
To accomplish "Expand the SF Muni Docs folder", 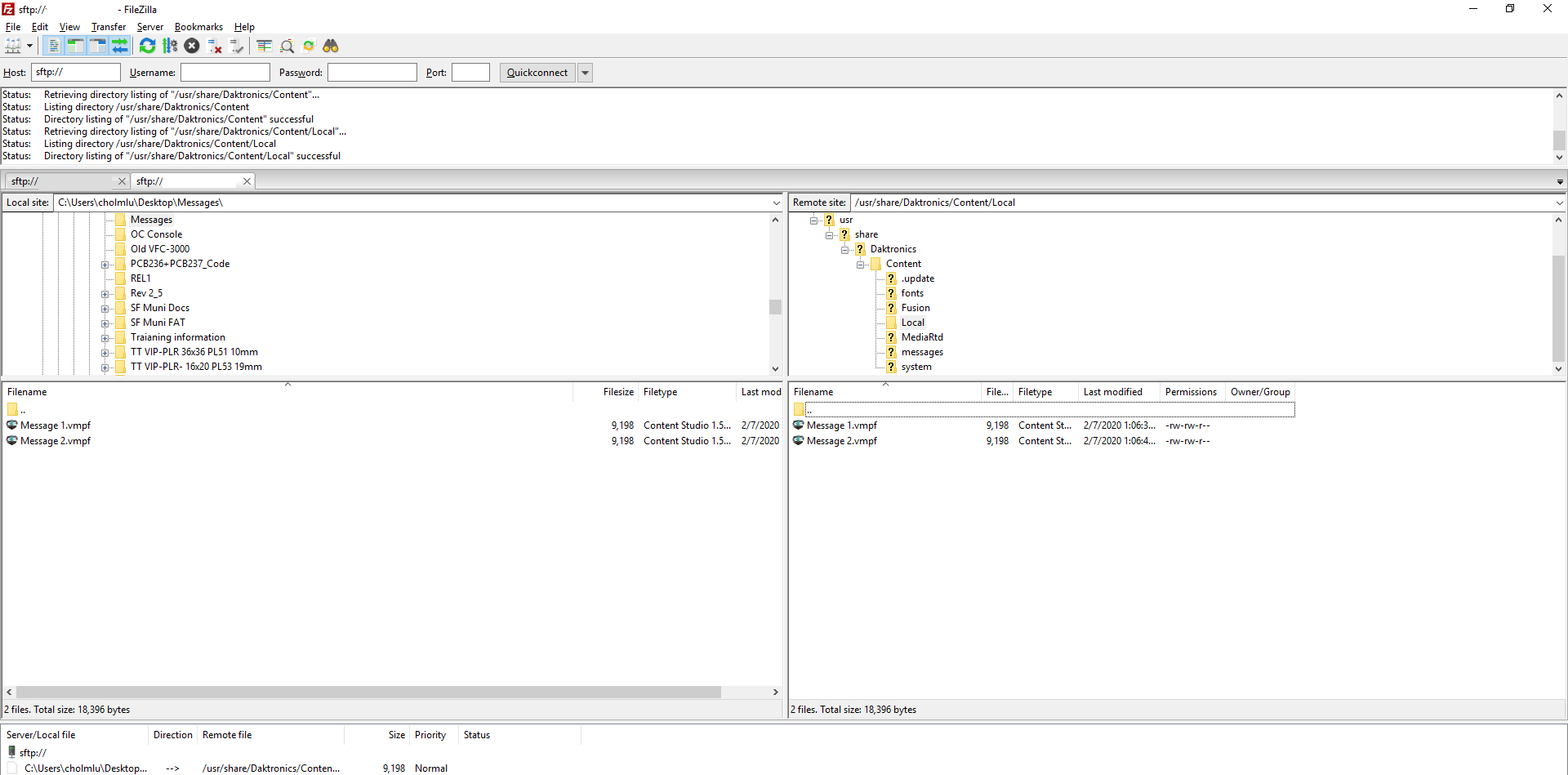I will point(105,309).
